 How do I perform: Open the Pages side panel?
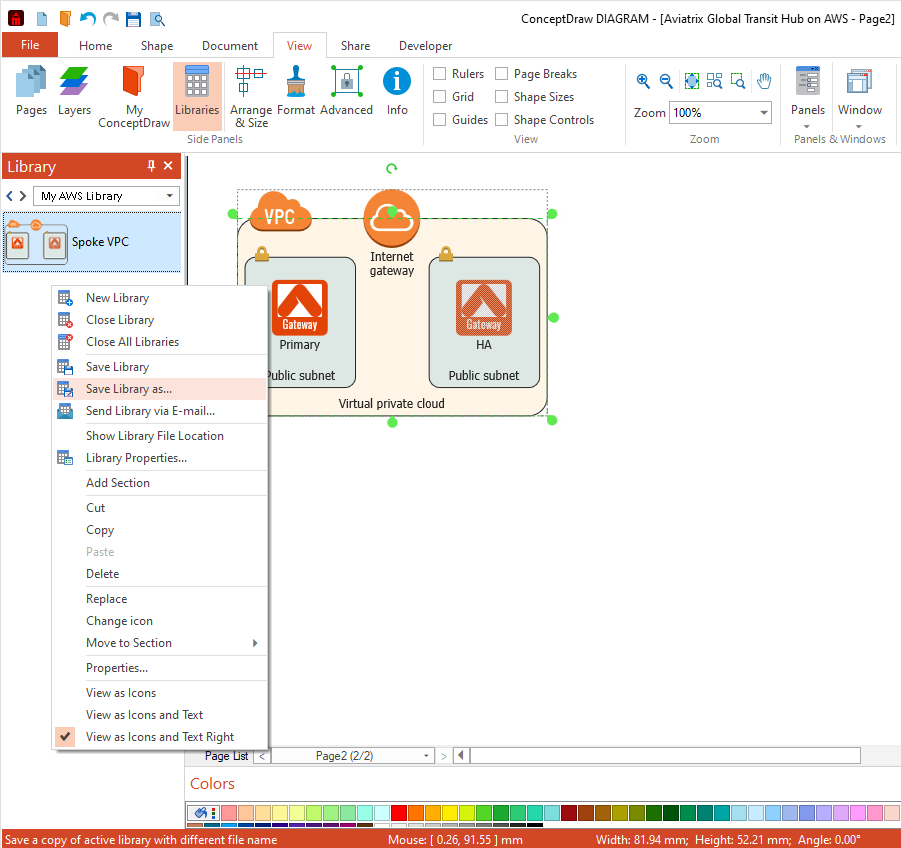(32, 91)
